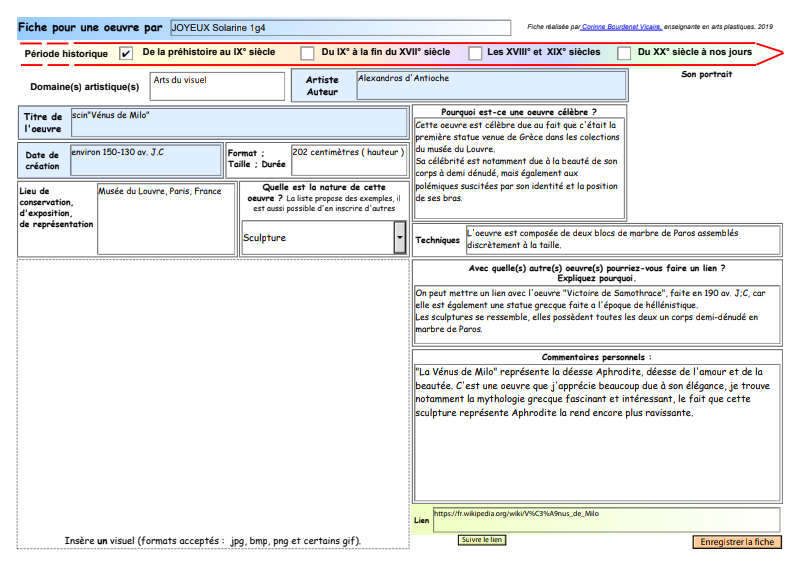
Task: Click the Commentaires personnels text area
Action: (x=597, y=430)
